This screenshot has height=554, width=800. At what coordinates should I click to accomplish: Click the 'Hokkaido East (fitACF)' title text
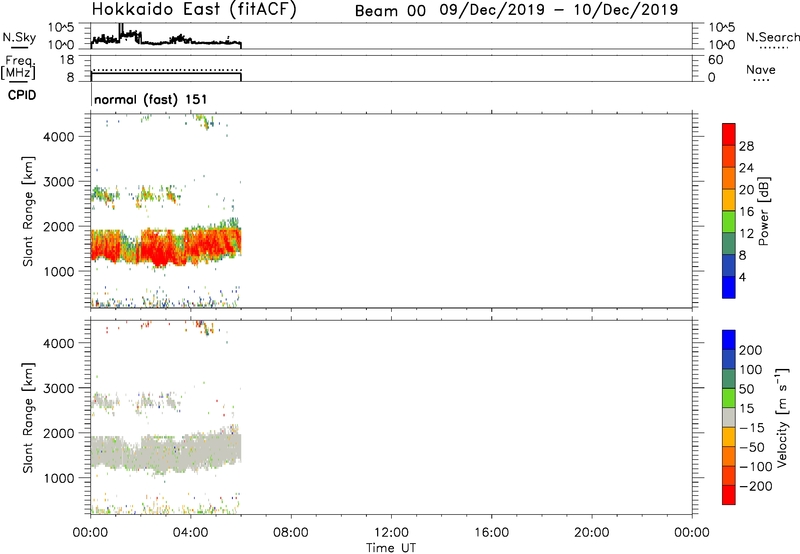point(194,9)
